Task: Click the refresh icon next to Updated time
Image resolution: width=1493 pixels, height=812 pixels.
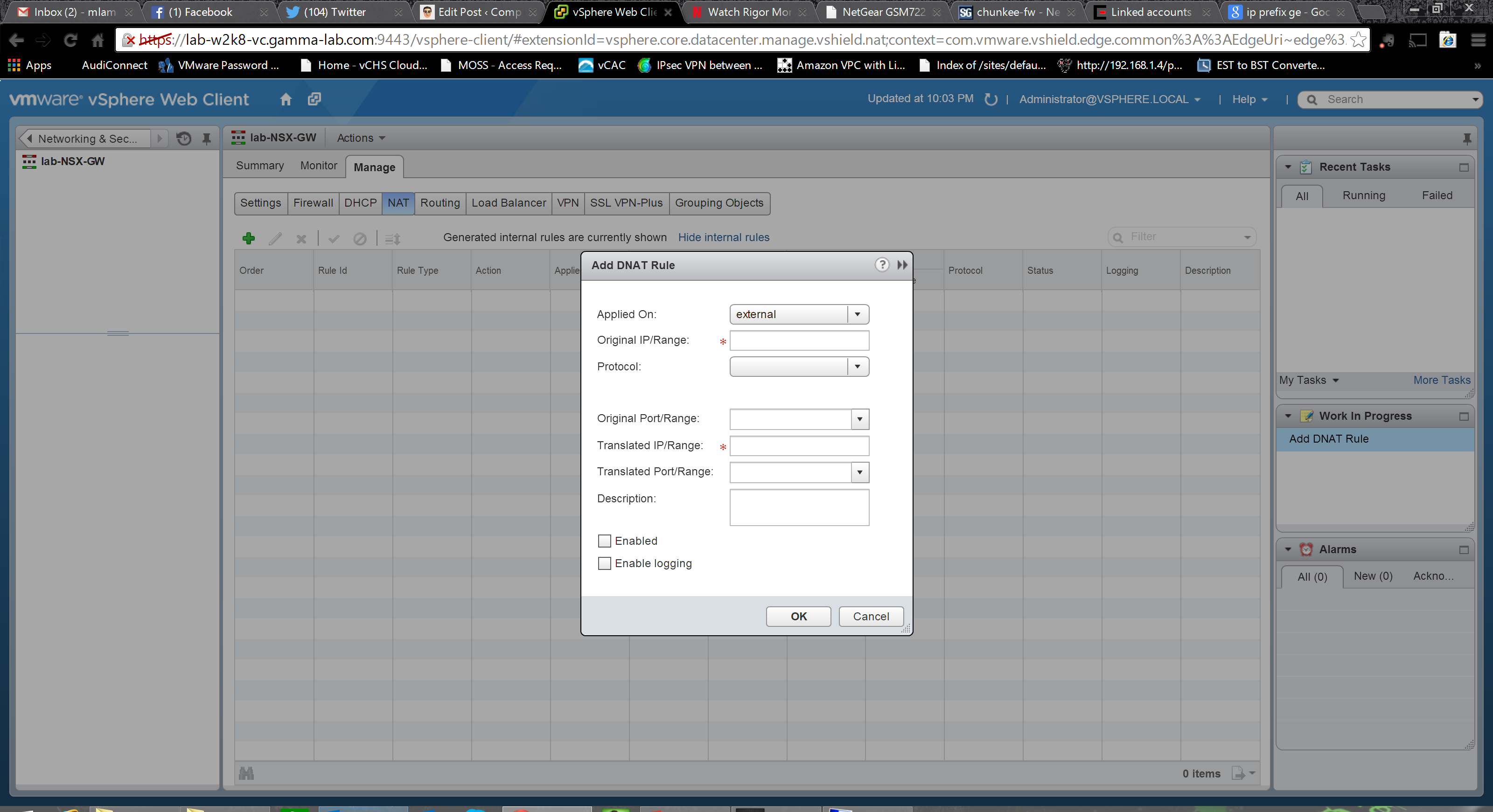Action: [x=991, y=99]
